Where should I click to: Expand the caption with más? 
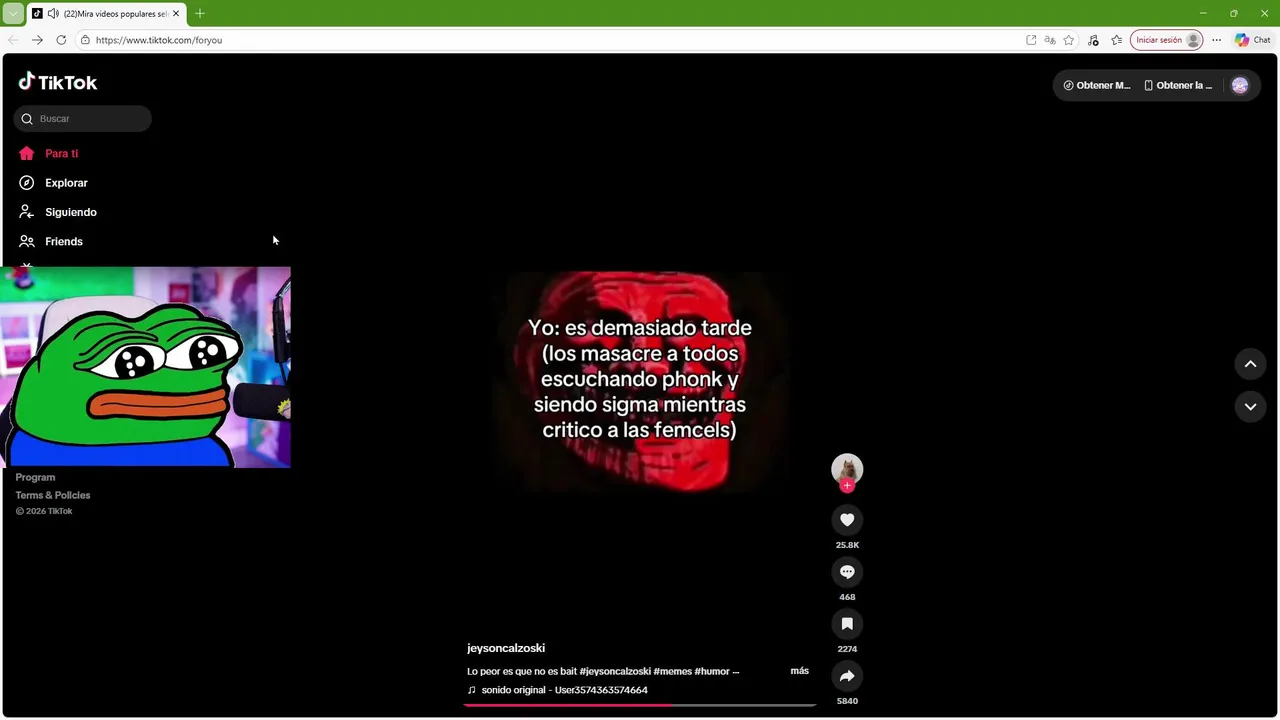click(x=799, y=671)
